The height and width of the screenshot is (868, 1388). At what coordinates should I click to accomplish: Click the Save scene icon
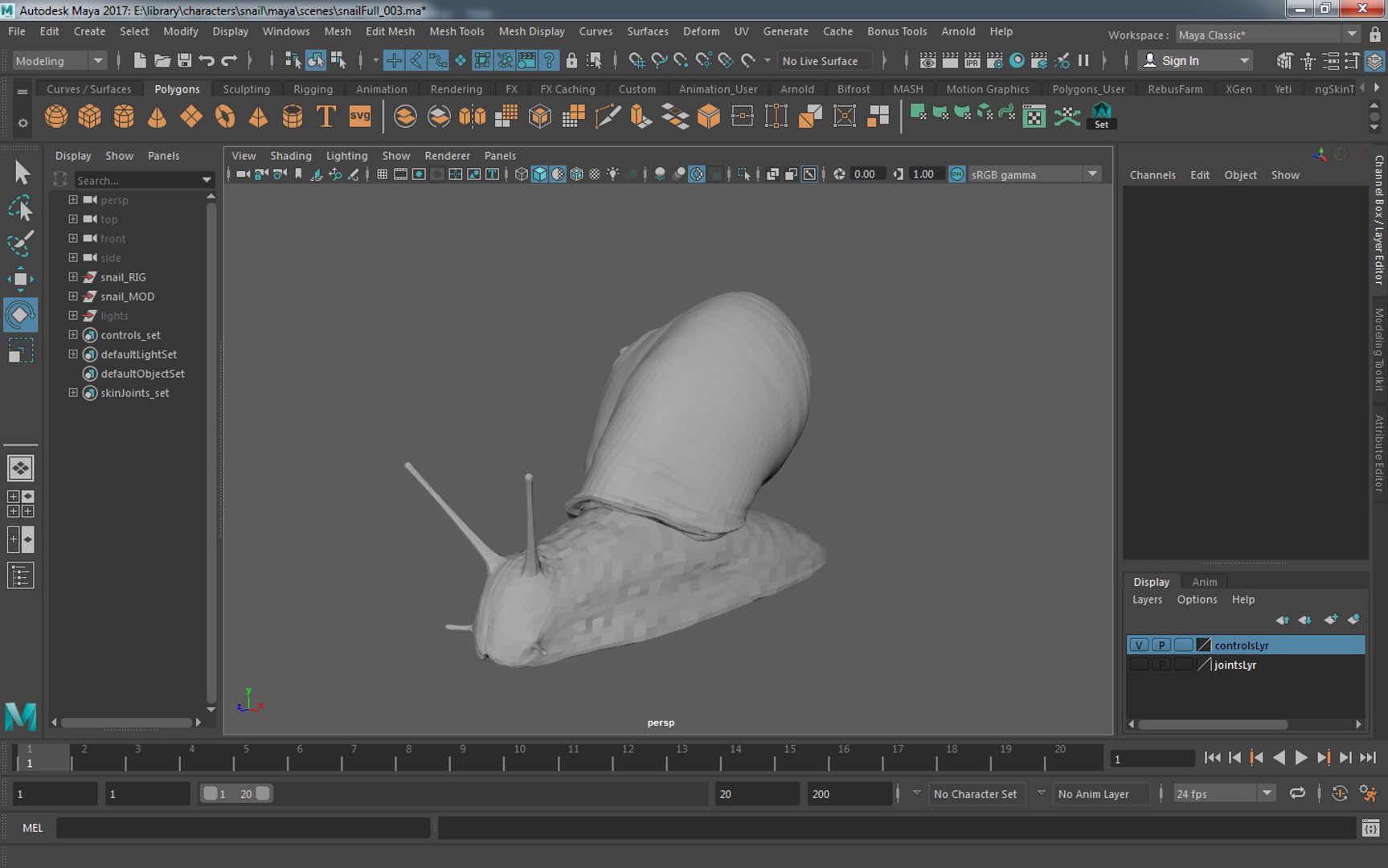point(184,60)
